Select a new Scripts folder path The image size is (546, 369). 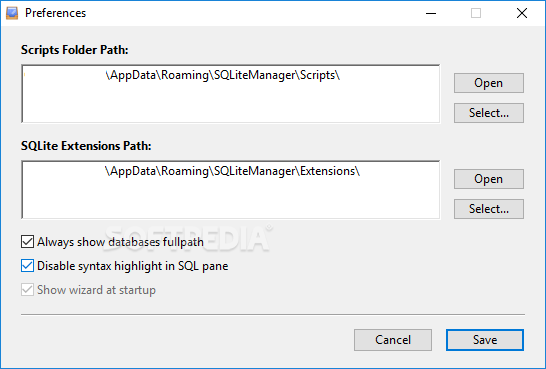(489, 113)
